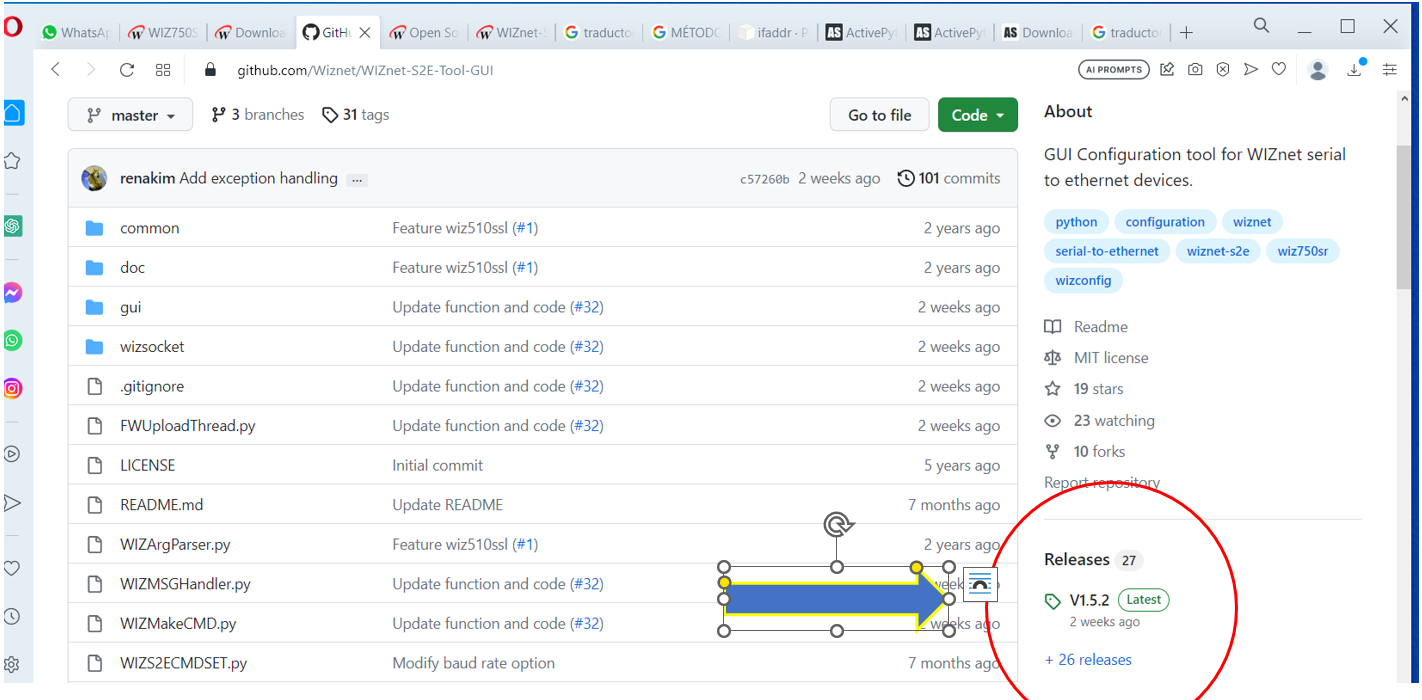Close the active GitHub tab

(x=366, y=33)
